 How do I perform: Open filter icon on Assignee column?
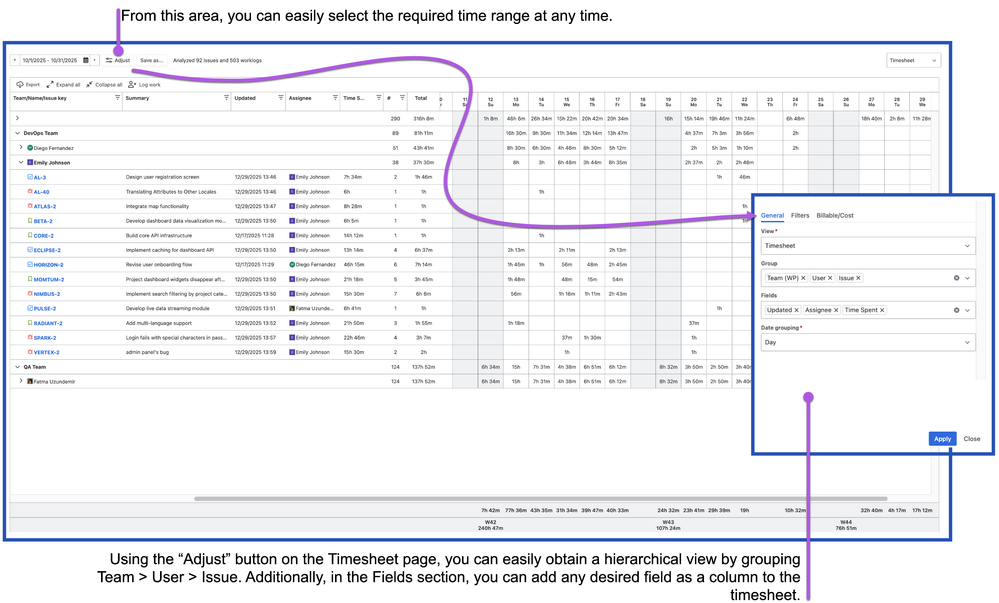(x=335, y=98)
